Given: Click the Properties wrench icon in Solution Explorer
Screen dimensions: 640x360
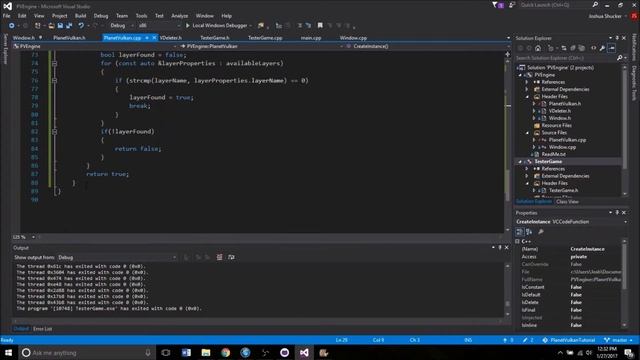Looking at the screenshot, I should pos(602,48).
